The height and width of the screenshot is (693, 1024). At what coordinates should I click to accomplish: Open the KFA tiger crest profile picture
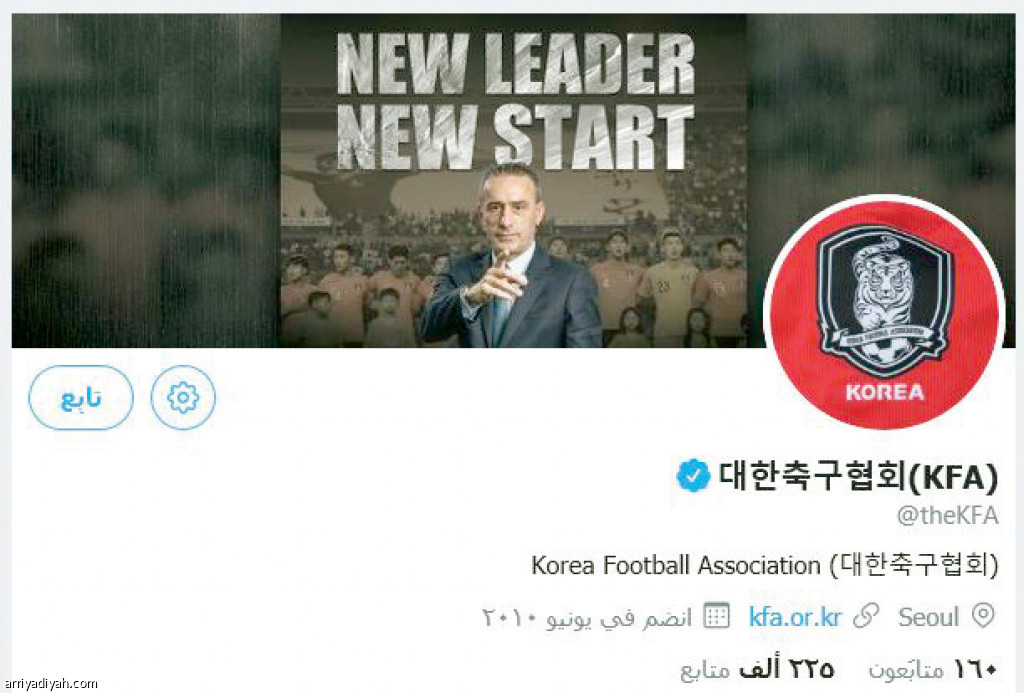coord(884,313)
